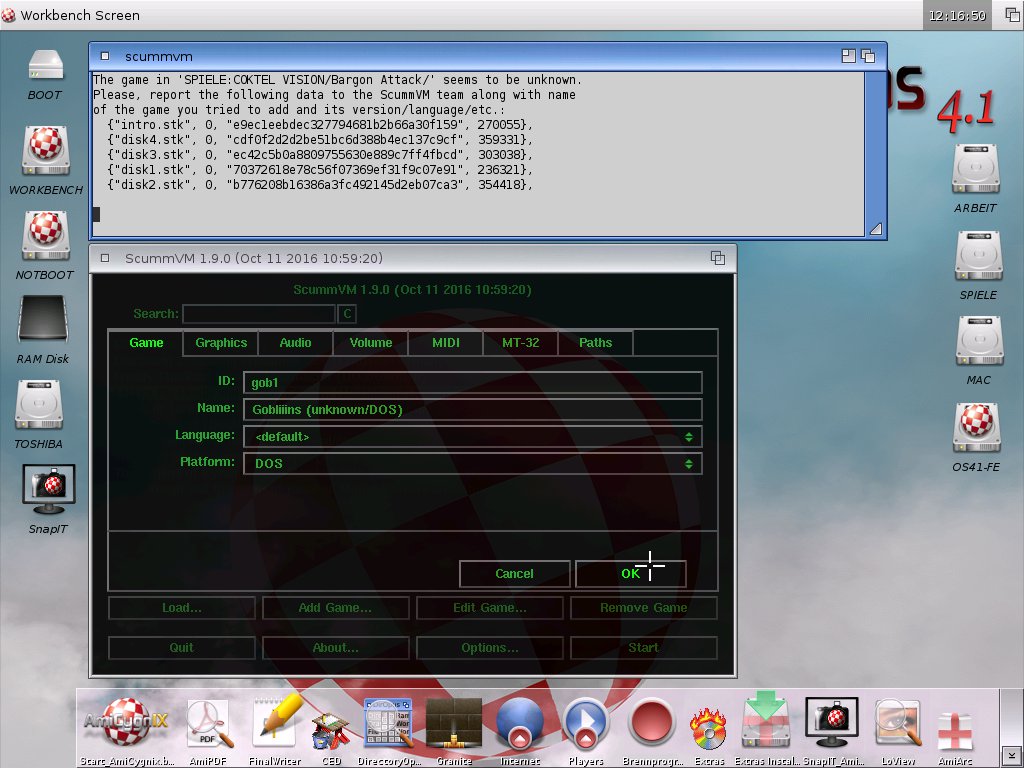Open DirectoryOpus from the dock

(x=388, y=724)
